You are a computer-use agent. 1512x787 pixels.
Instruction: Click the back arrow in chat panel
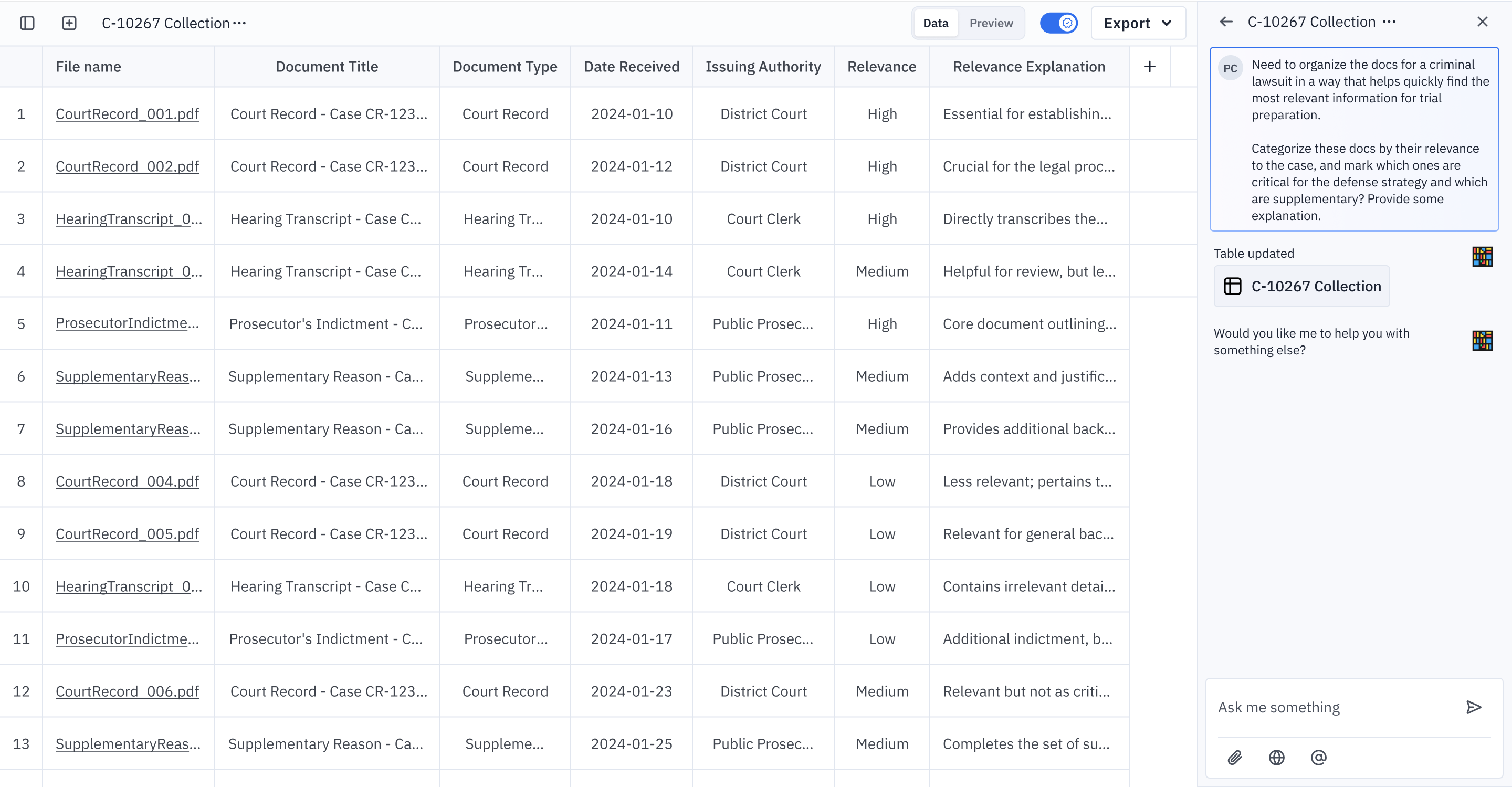tap(1225, 22)
